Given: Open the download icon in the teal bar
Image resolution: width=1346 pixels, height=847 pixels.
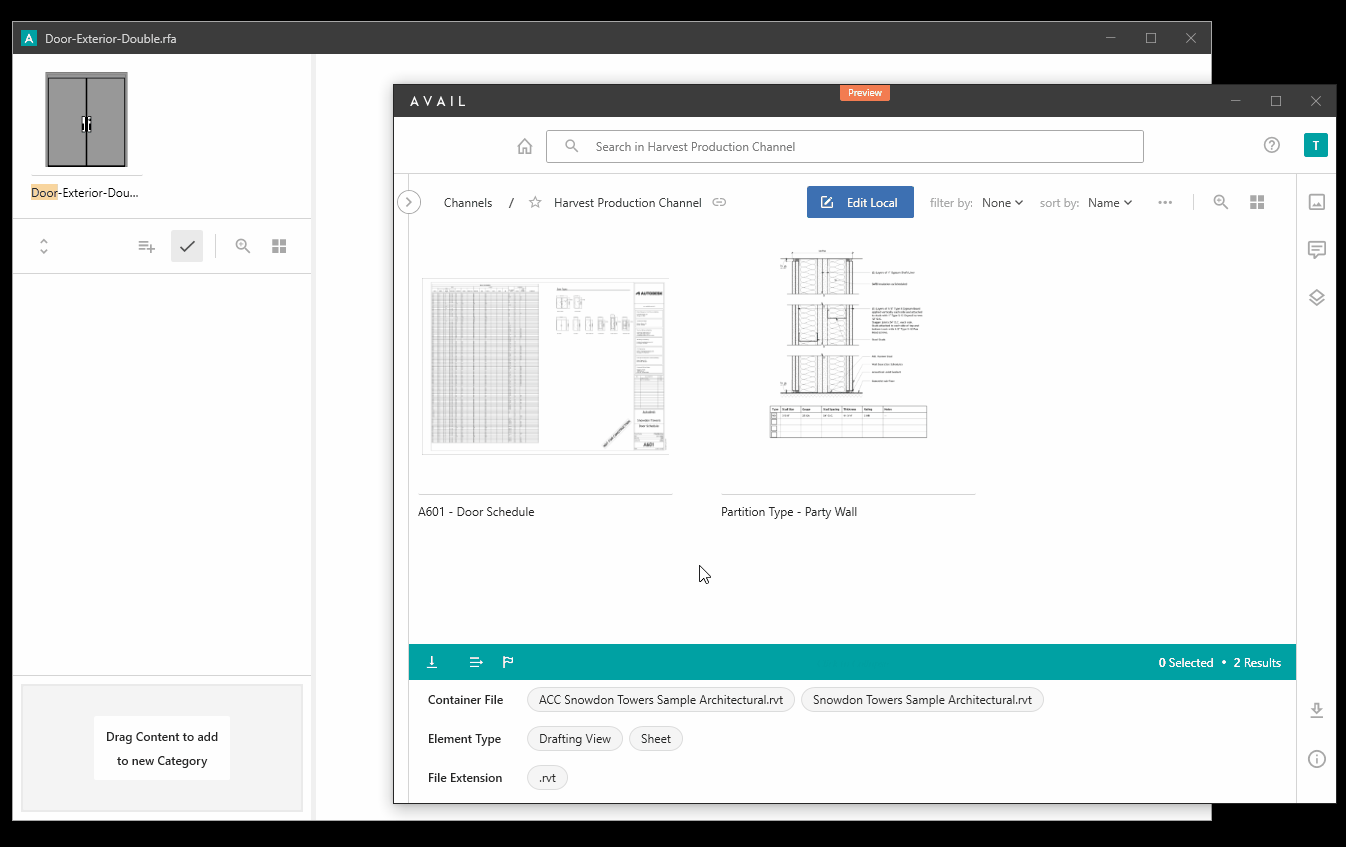Looking at the screenshot, I should [x=431, y=661].
